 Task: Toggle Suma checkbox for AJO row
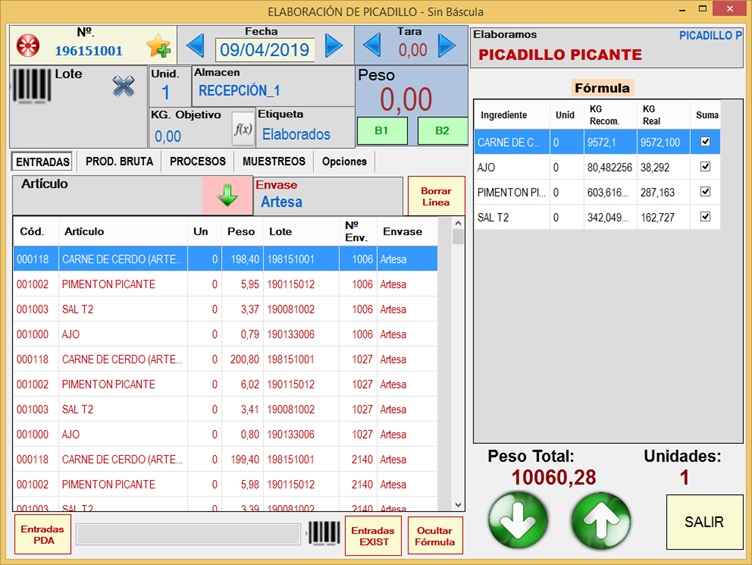[706, 167]
